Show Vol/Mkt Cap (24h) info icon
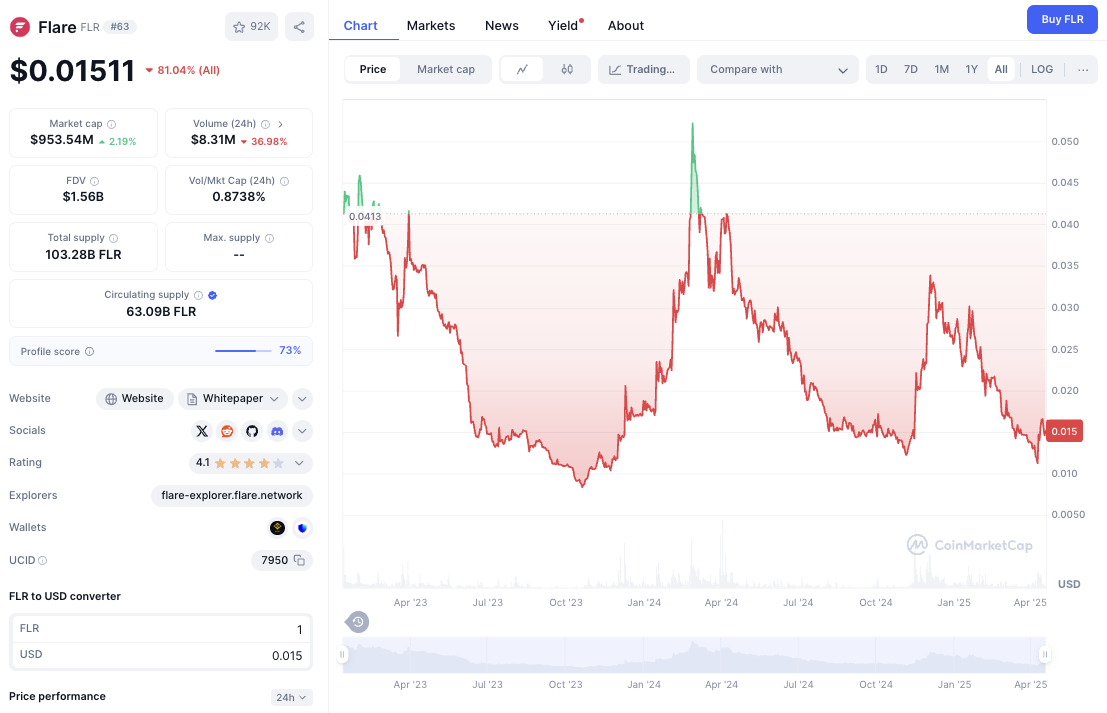 click(285, 181)
